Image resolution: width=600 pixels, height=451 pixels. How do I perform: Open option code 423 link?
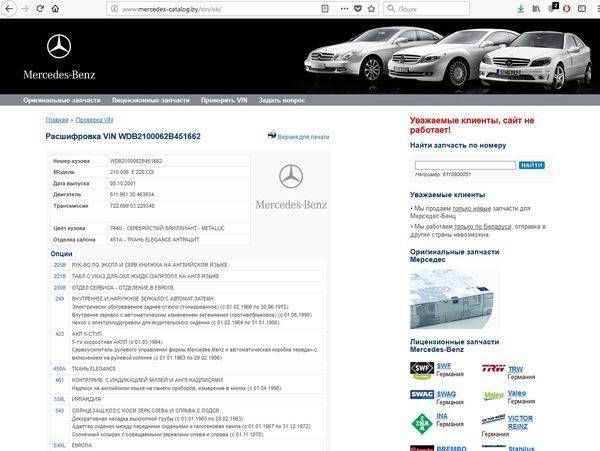tap(60, 334)
